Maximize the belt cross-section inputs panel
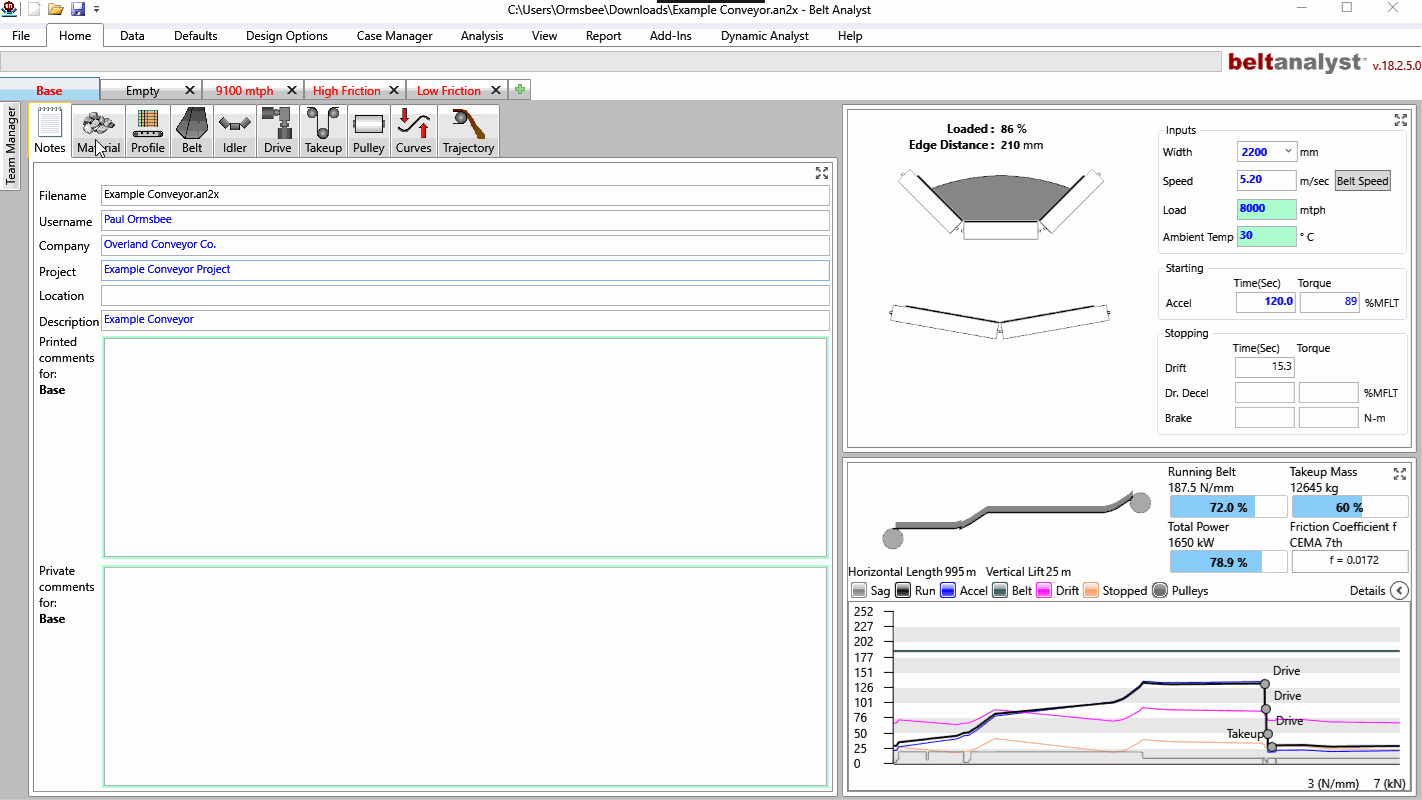The width and height of the screenshot is (1422, 800). 1401,120
